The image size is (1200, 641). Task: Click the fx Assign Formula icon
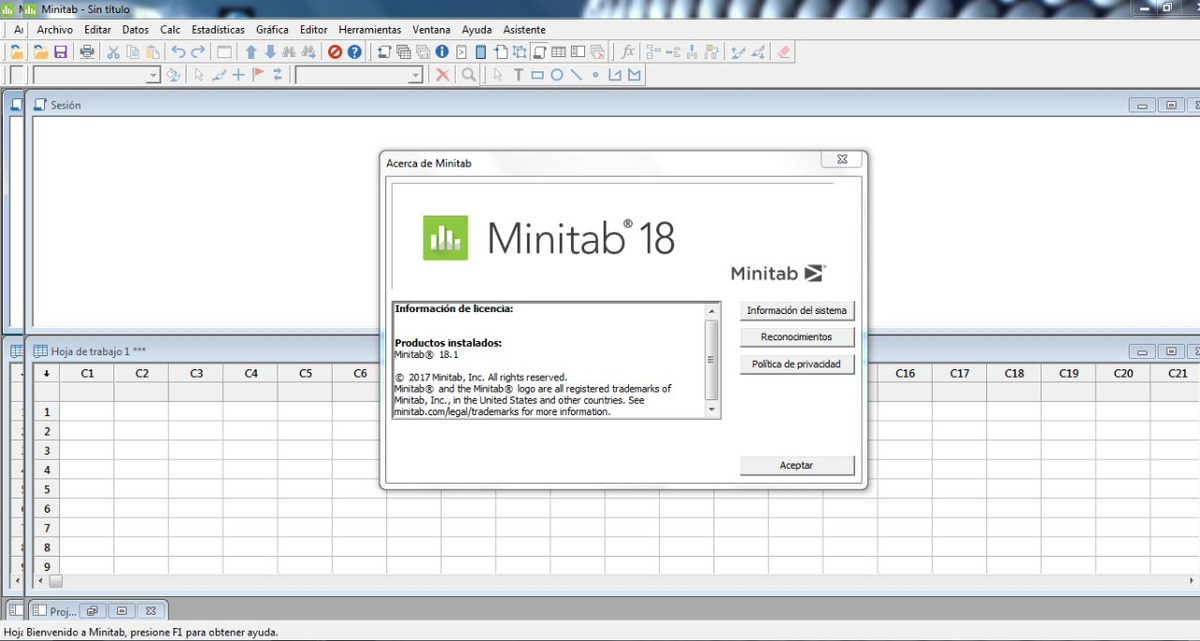coord(627,52)
